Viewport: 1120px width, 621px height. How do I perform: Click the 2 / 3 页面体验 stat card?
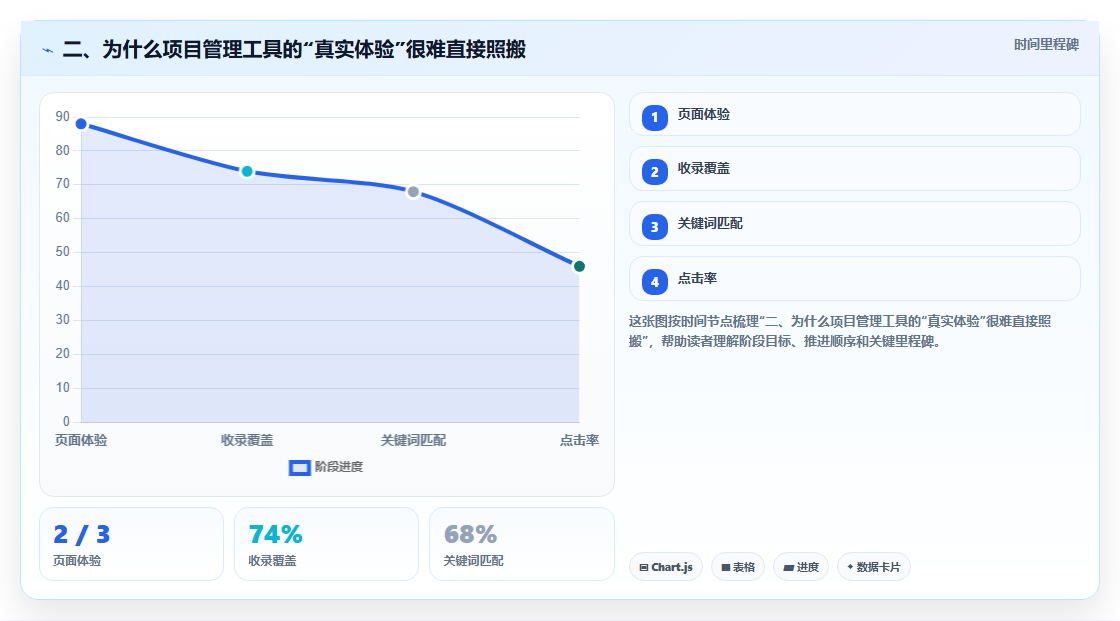[x=131, y=544]
